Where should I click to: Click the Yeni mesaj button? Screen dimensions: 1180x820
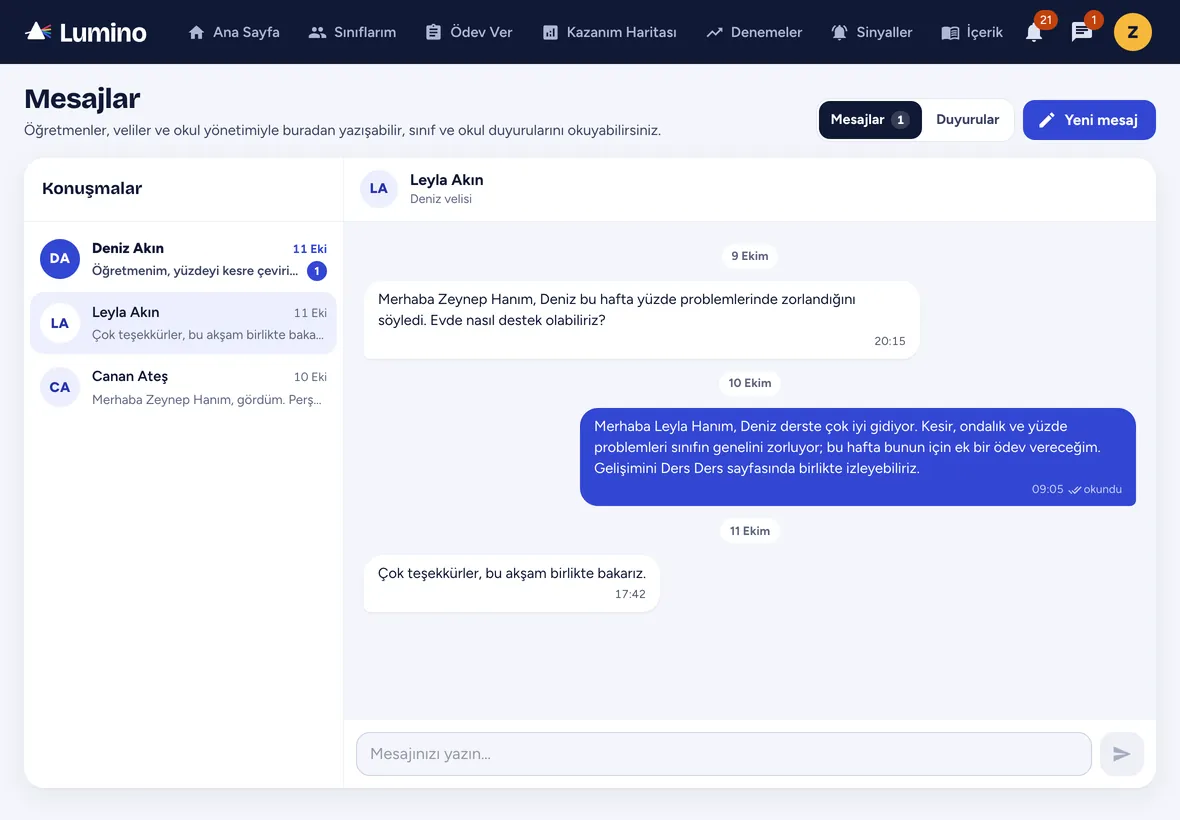pyautogui.click(x=1089, y=120)
